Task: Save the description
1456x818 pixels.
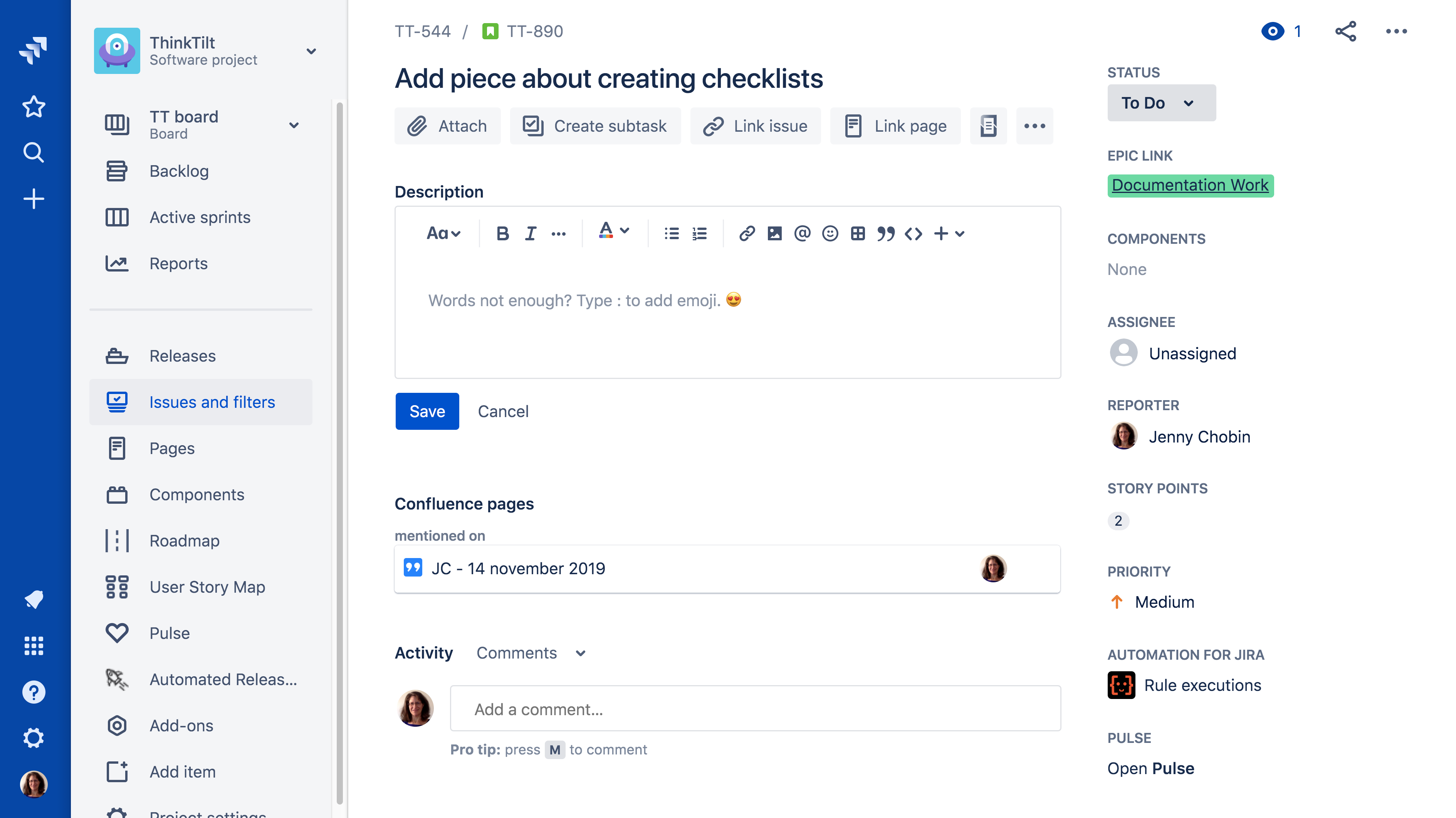Action: pyautogui.click(x=427, y=411)
